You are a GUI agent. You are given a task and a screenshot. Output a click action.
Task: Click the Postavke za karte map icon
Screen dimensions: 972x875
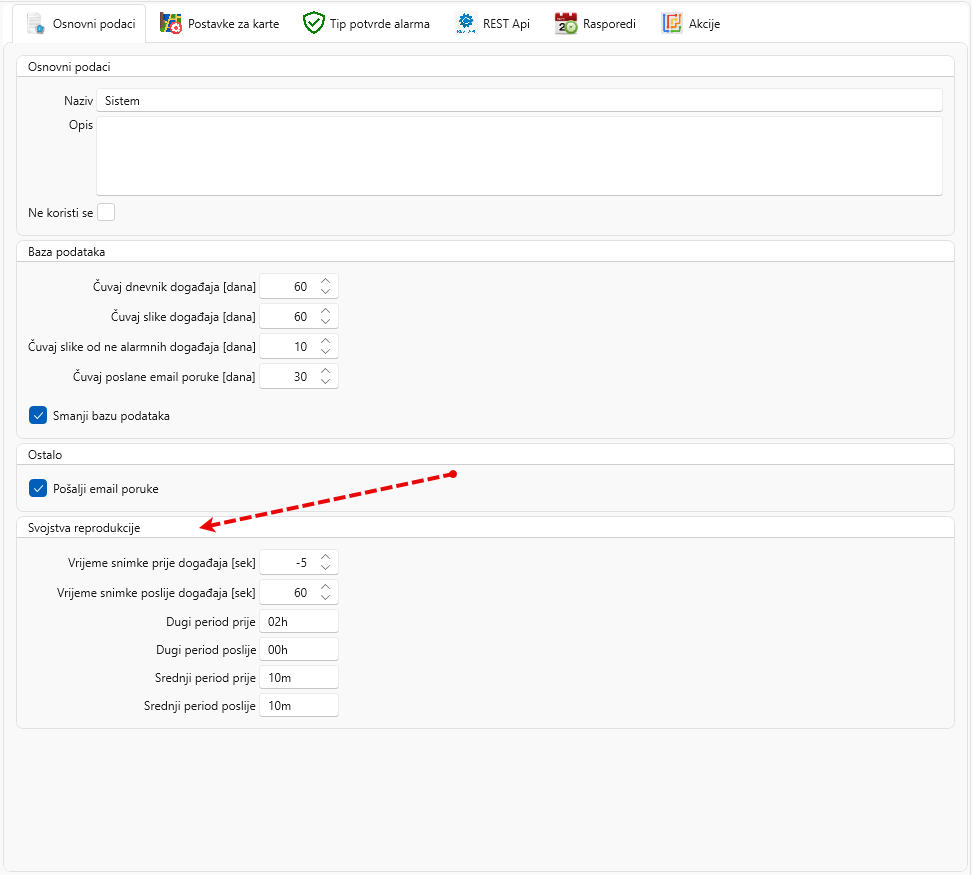171,23
